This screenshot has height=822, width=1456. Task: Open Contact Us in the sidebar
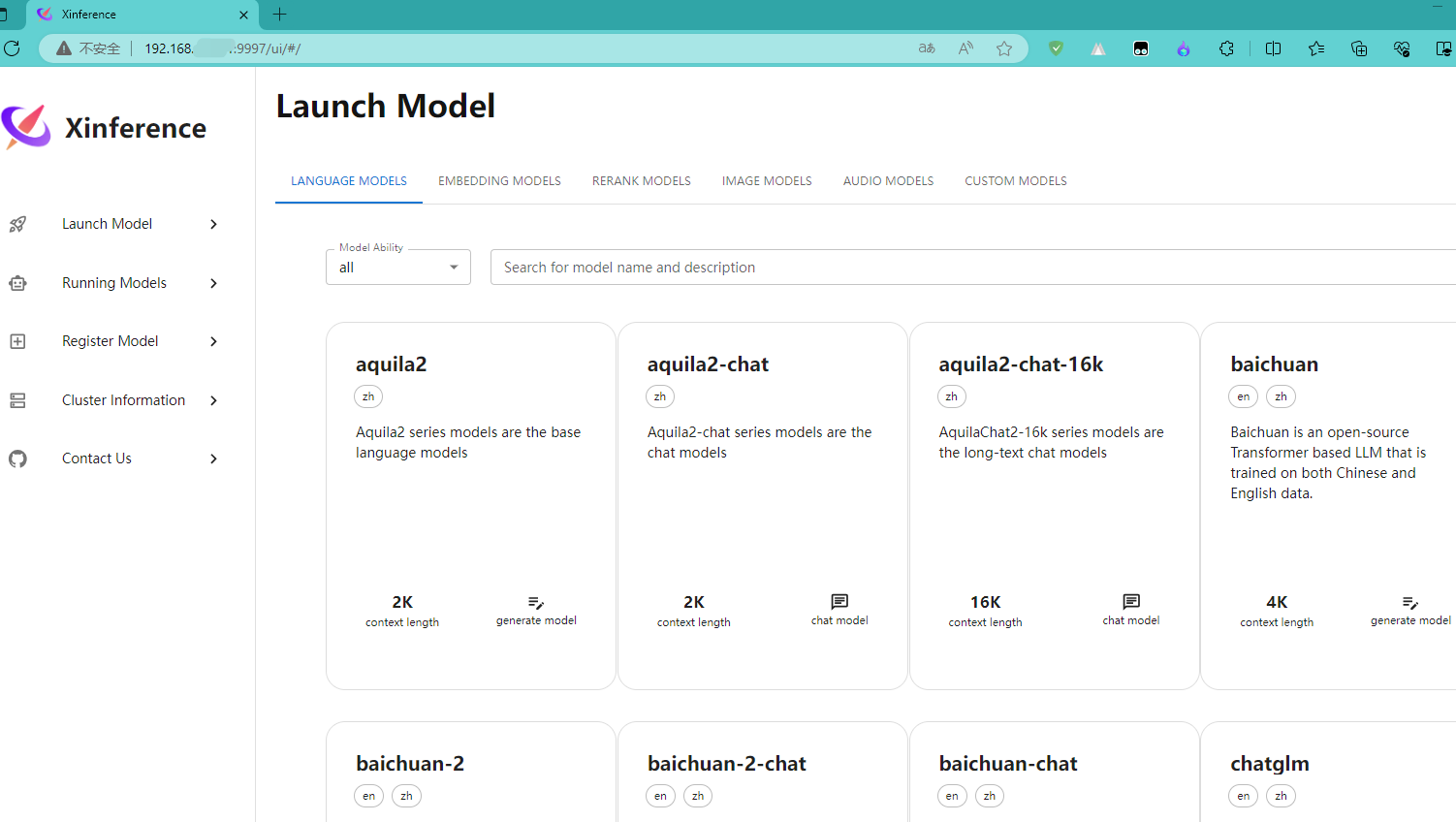(97, 458)
